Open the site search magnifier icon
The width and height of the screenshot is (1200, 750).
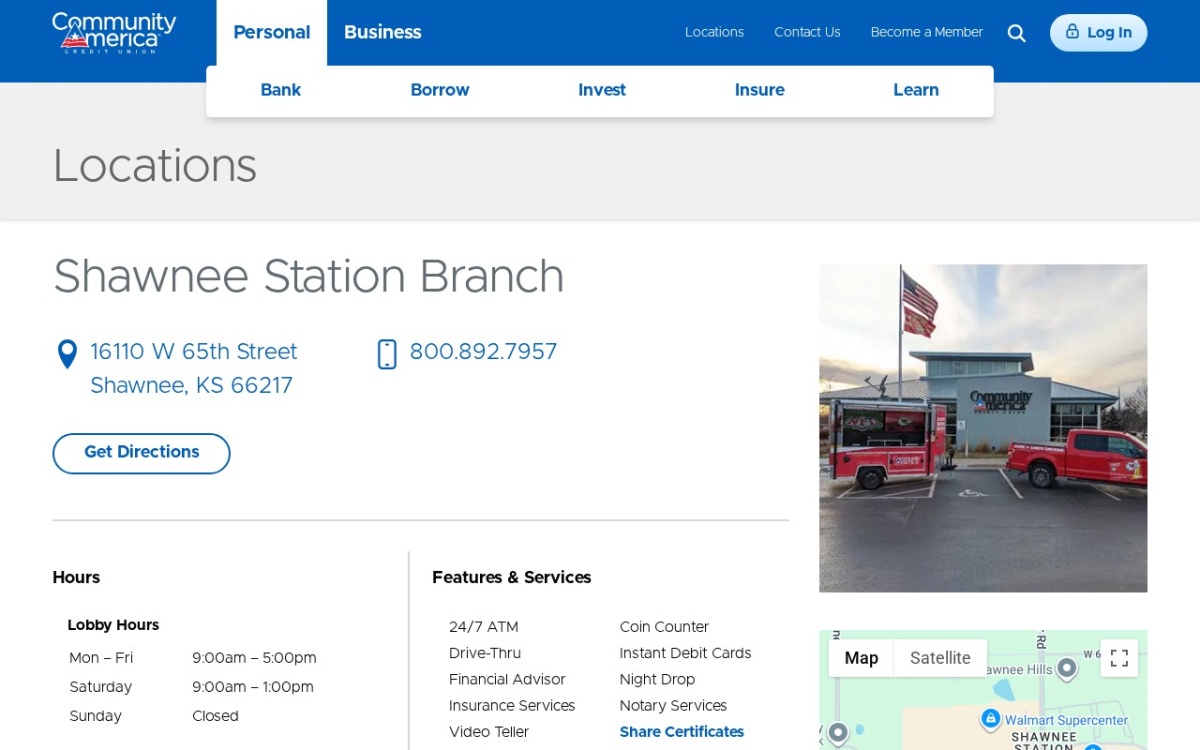pos(1016,33)
